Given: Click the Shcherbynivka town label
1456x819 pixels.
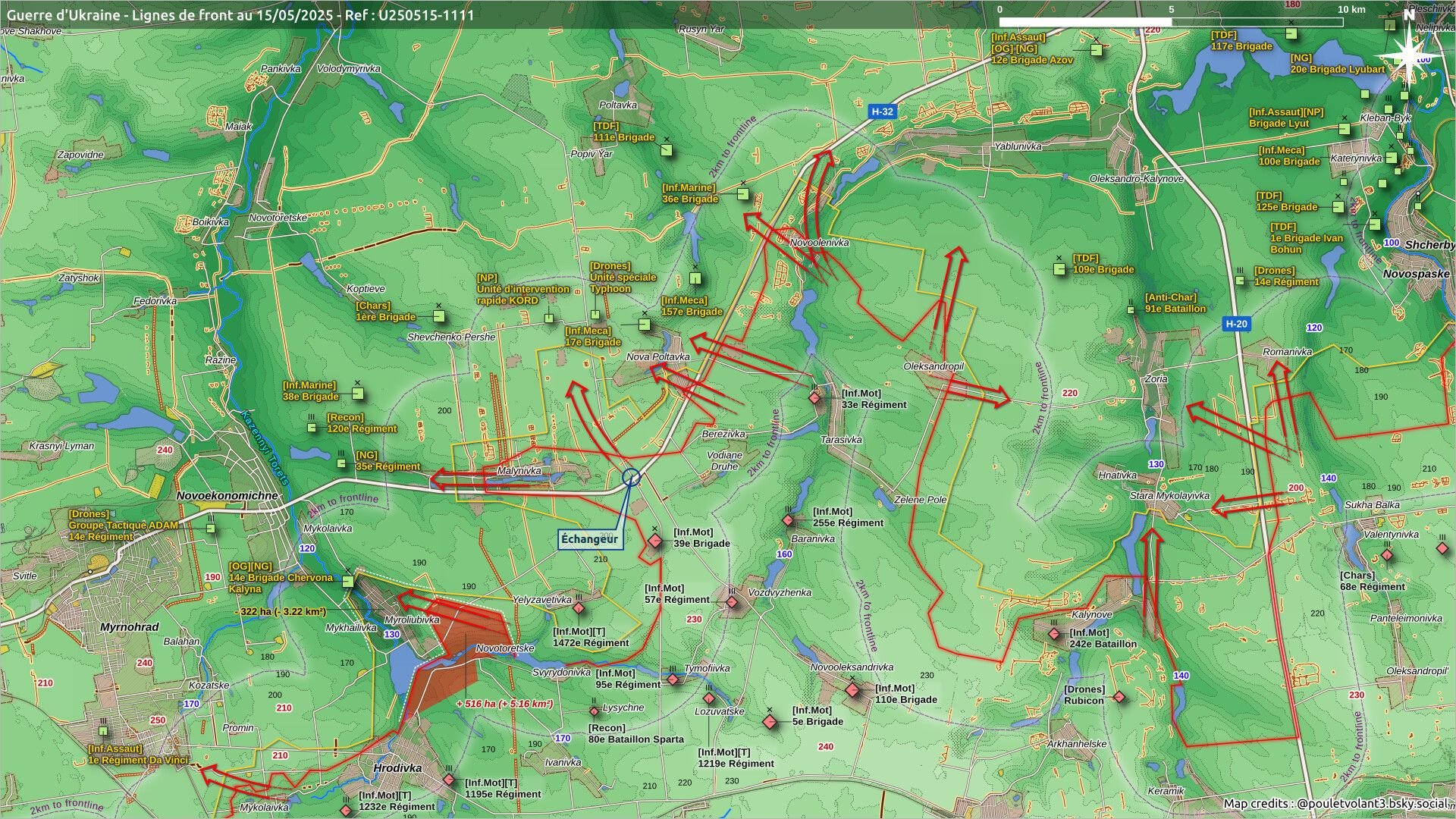Looking at the screenshot, I should coord(1430,245).
